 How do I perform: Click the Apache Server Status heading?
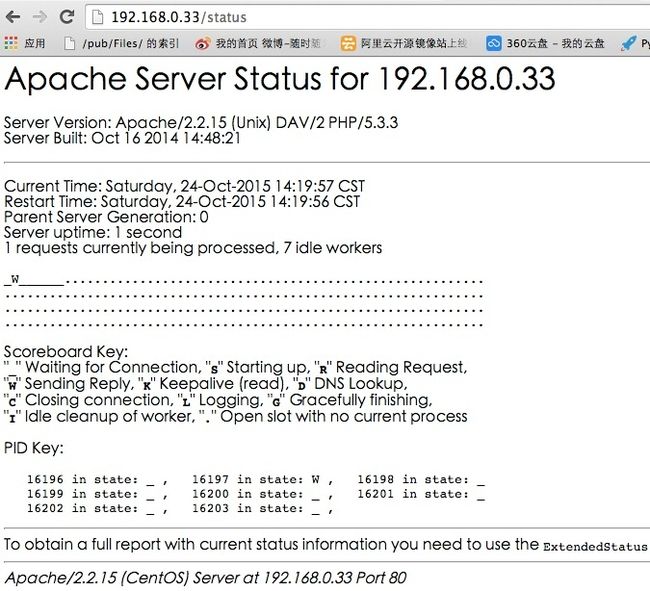(280, 79)
